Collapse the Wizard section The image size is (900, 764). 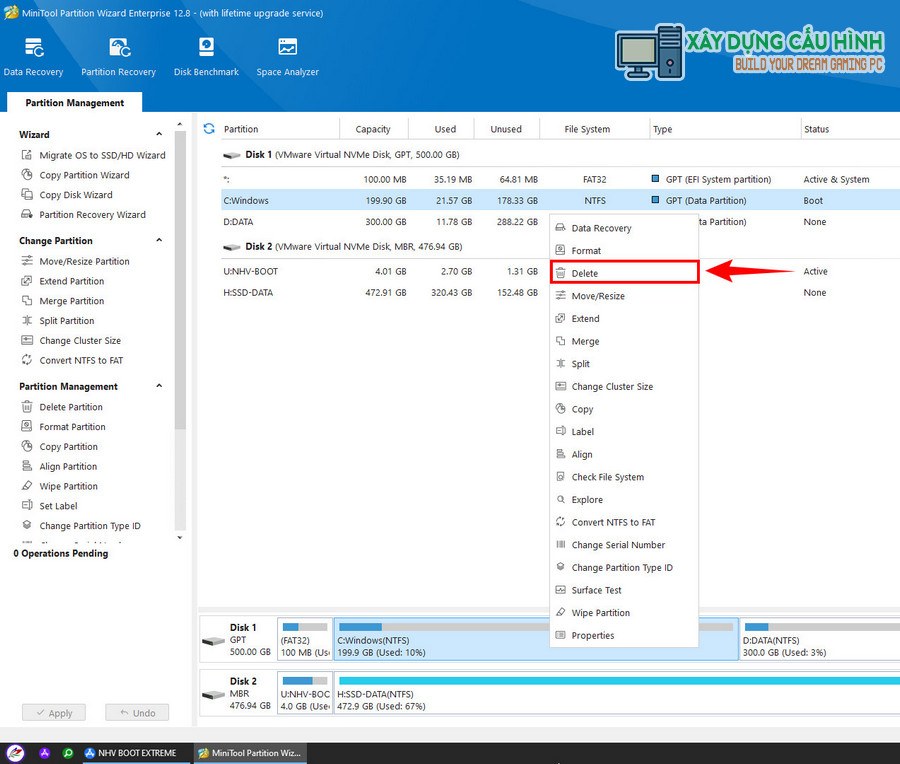pyautogui.click(x=158, y=135)
